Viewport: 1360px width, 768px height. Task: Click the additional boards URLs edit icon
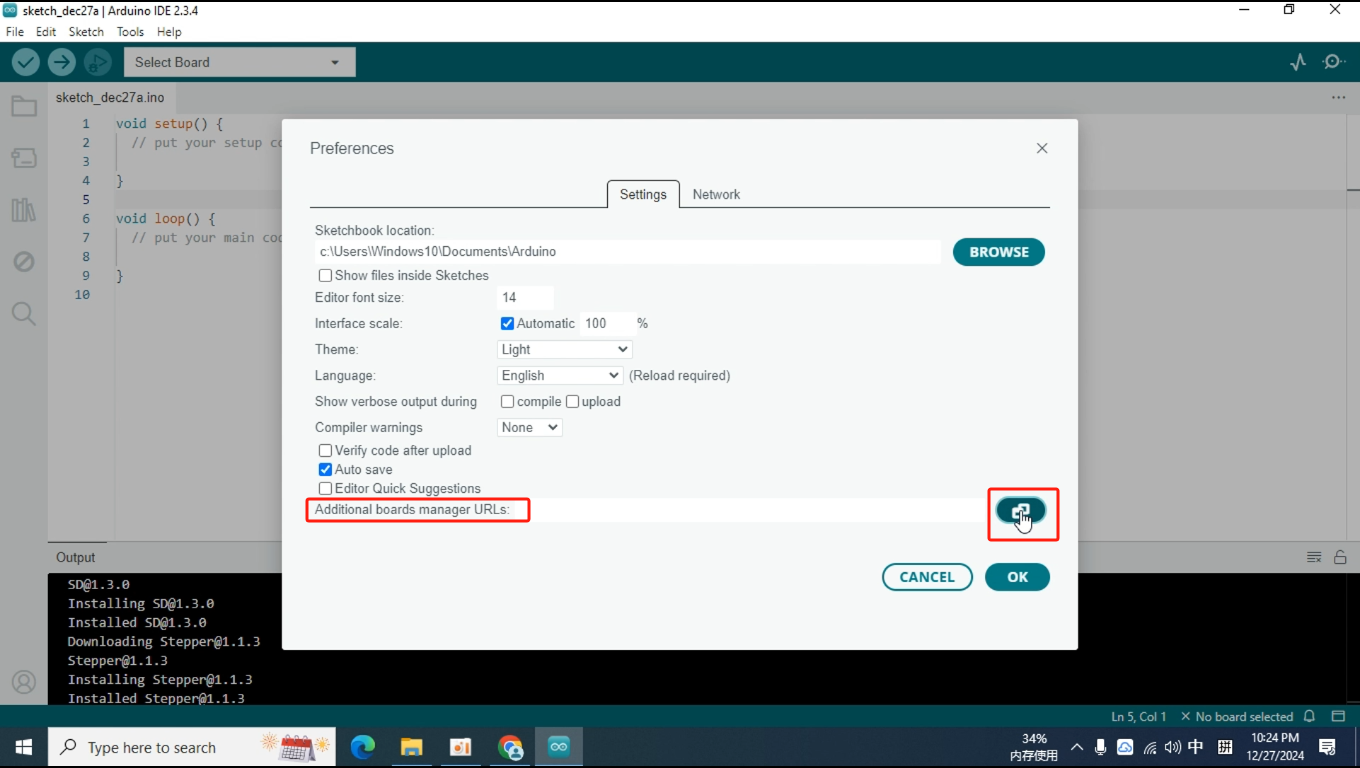[1021, 511]
